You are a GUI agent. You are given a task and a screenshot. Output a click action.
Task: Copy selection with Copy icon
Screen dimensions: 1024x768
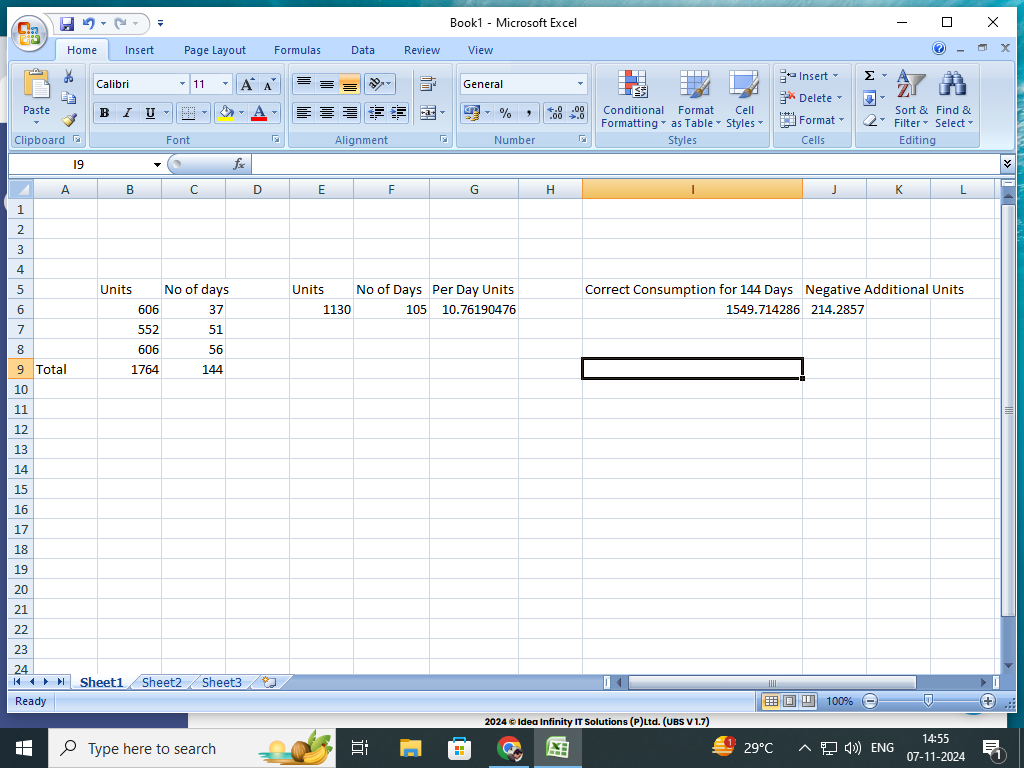pyautogui.click(x=69, y=98)
